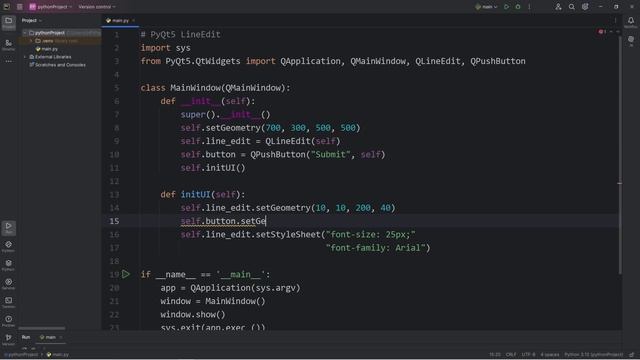Click main.py in bottom breadcrumb
Screen dimensions: 640x360
[58, 355]
